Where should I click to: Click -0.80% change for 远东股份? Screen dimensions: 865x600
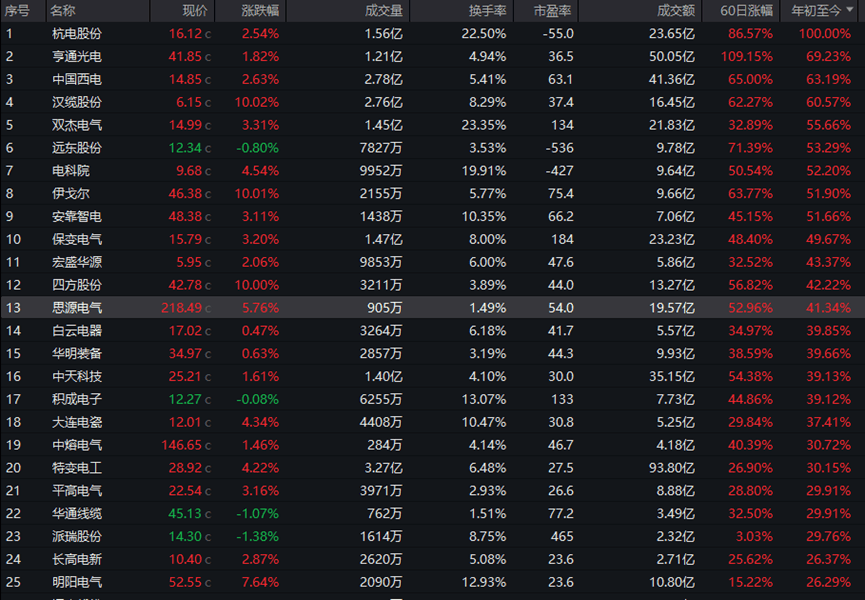258,148
